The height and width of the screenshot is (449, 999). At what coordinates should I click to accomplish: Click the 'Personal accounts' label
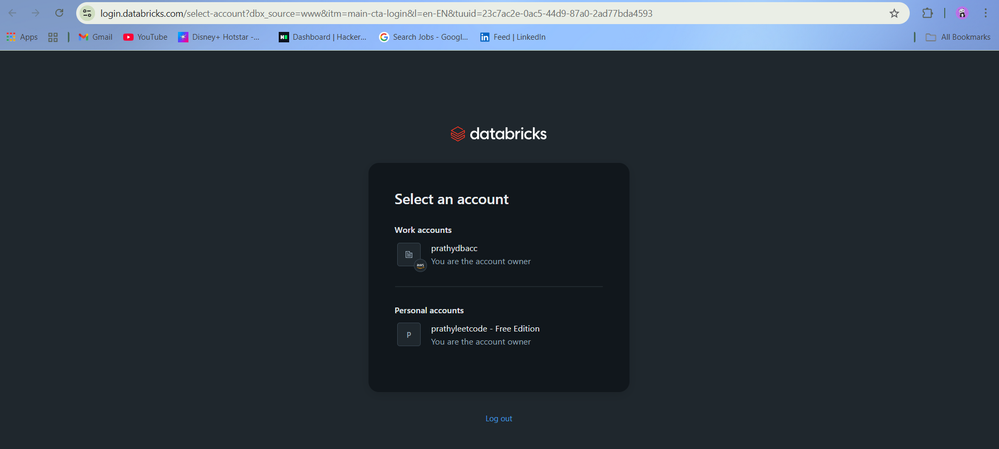[x=429, y=310]
